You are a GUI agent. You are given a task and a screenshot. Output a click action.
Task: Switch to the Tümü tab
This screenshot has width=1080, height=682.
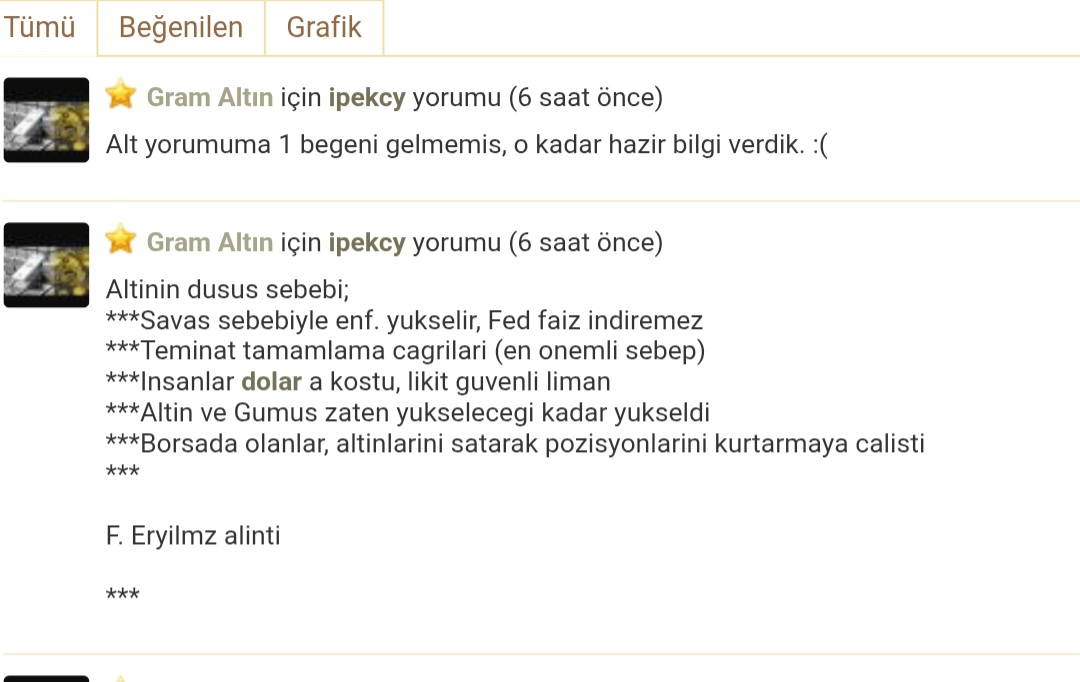[40, 28]
